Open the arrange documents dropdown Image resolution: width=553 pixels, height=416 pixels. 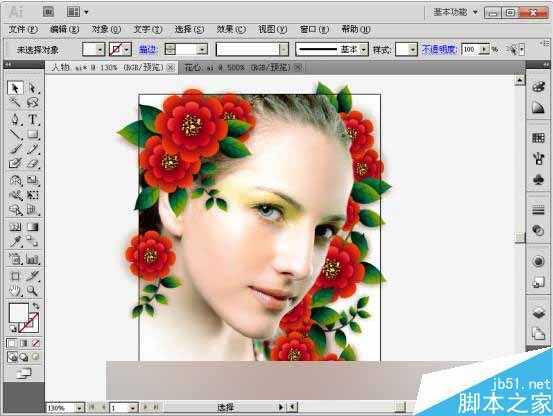click(78, 12)
